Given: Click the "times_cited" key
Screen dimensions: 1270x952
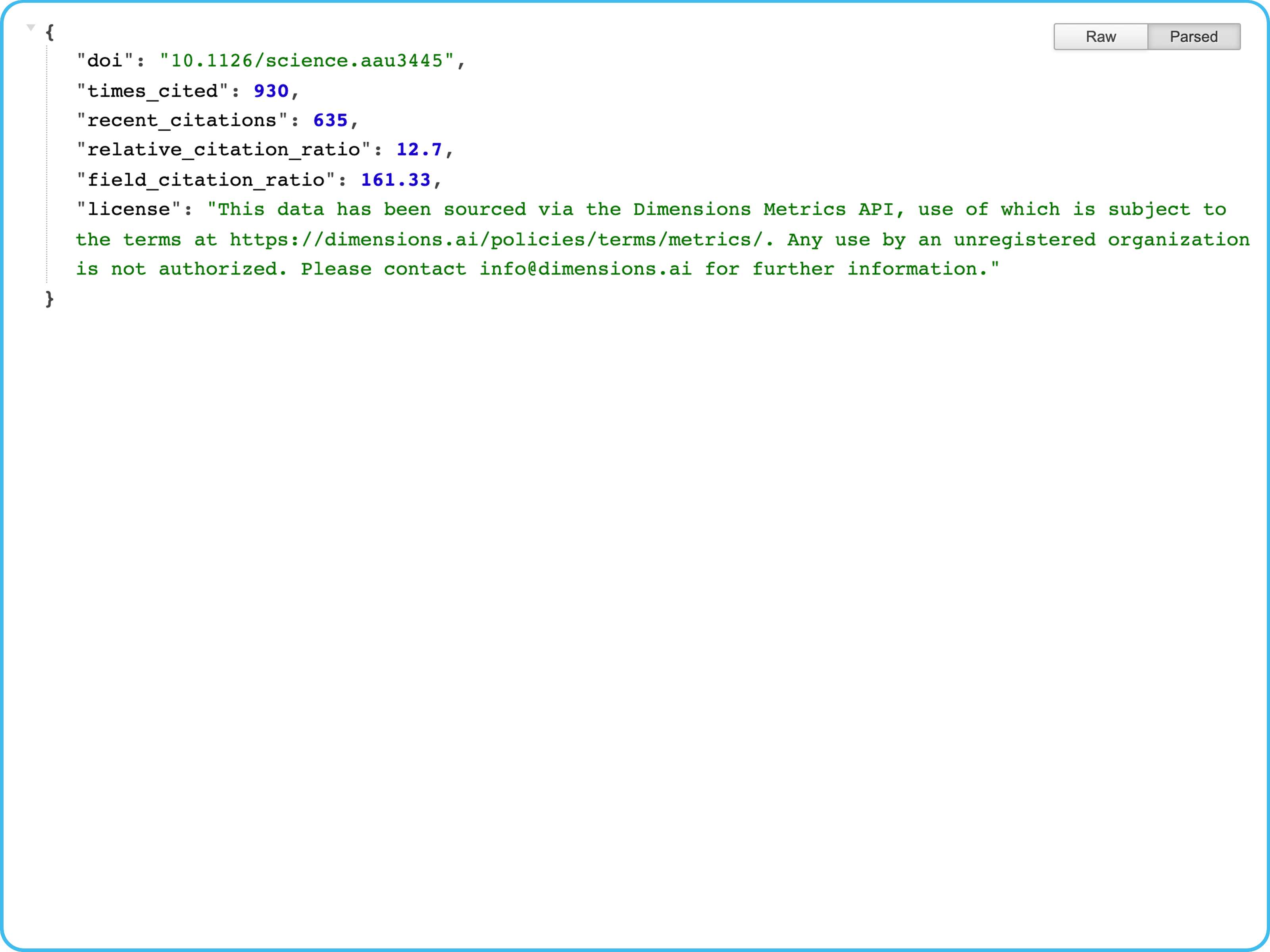Looking at the screenshot, I should 152,91.
